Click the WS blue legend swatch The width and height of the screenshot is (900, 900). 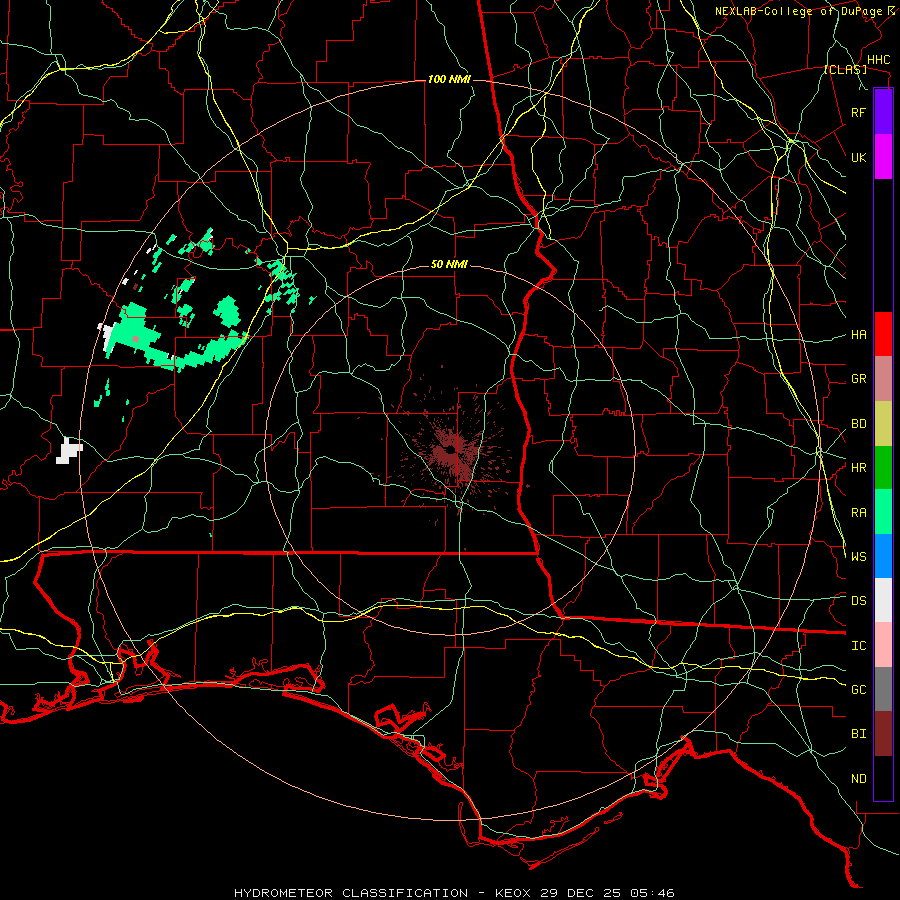883,556
